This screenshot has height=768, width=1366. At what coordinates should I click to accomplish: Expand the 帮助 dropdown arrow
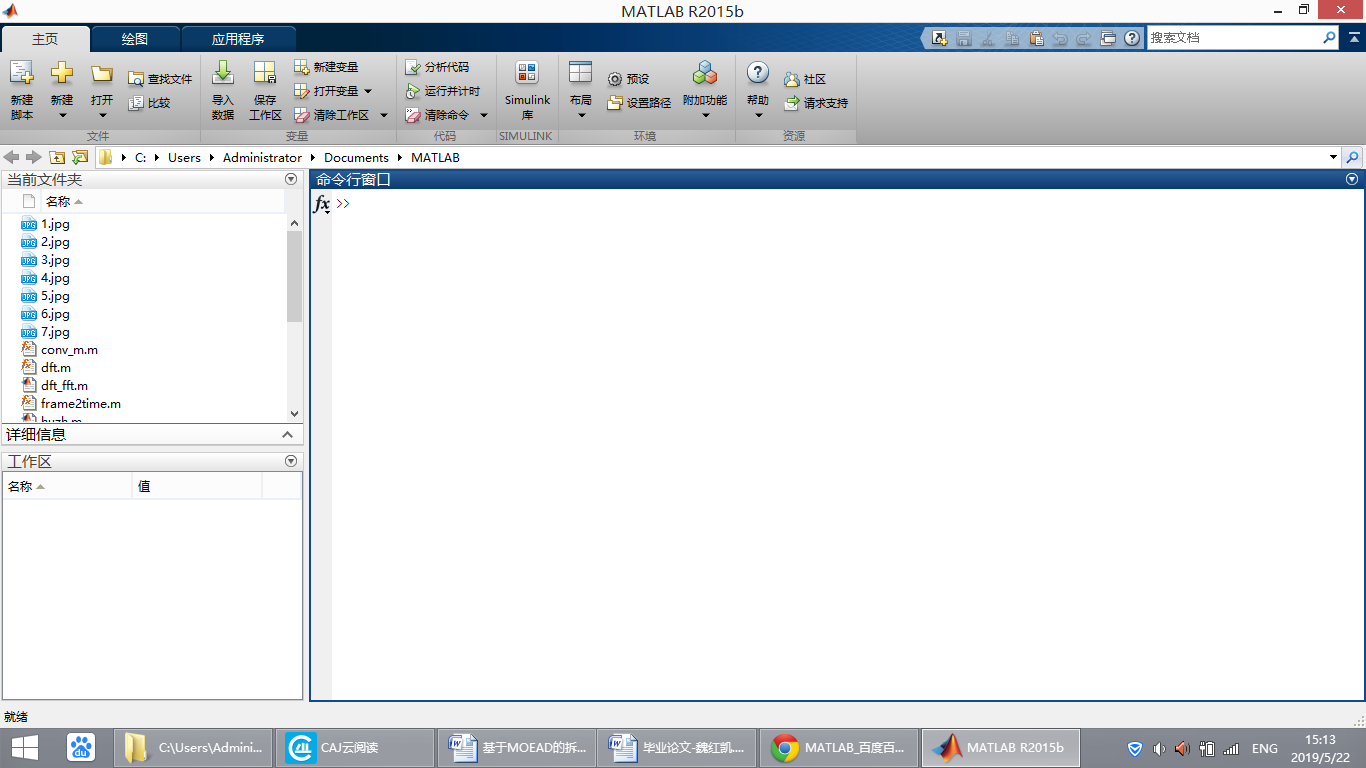click(x=758, y=116)
